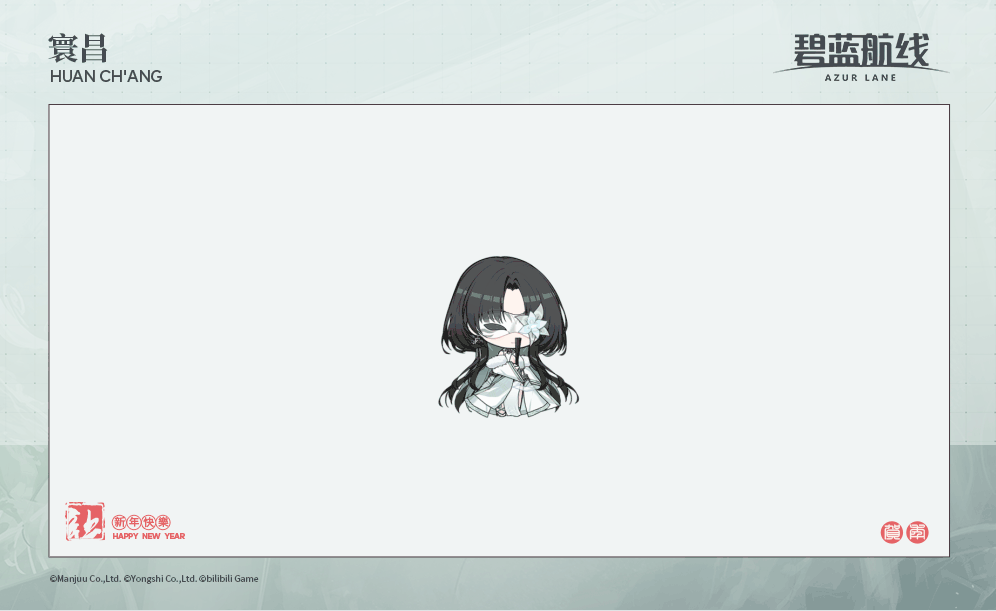Screen dimensions: 996x611
Task: Click the Manjuu Yongshi bilibili copyright line
Action: click(154, 579)
